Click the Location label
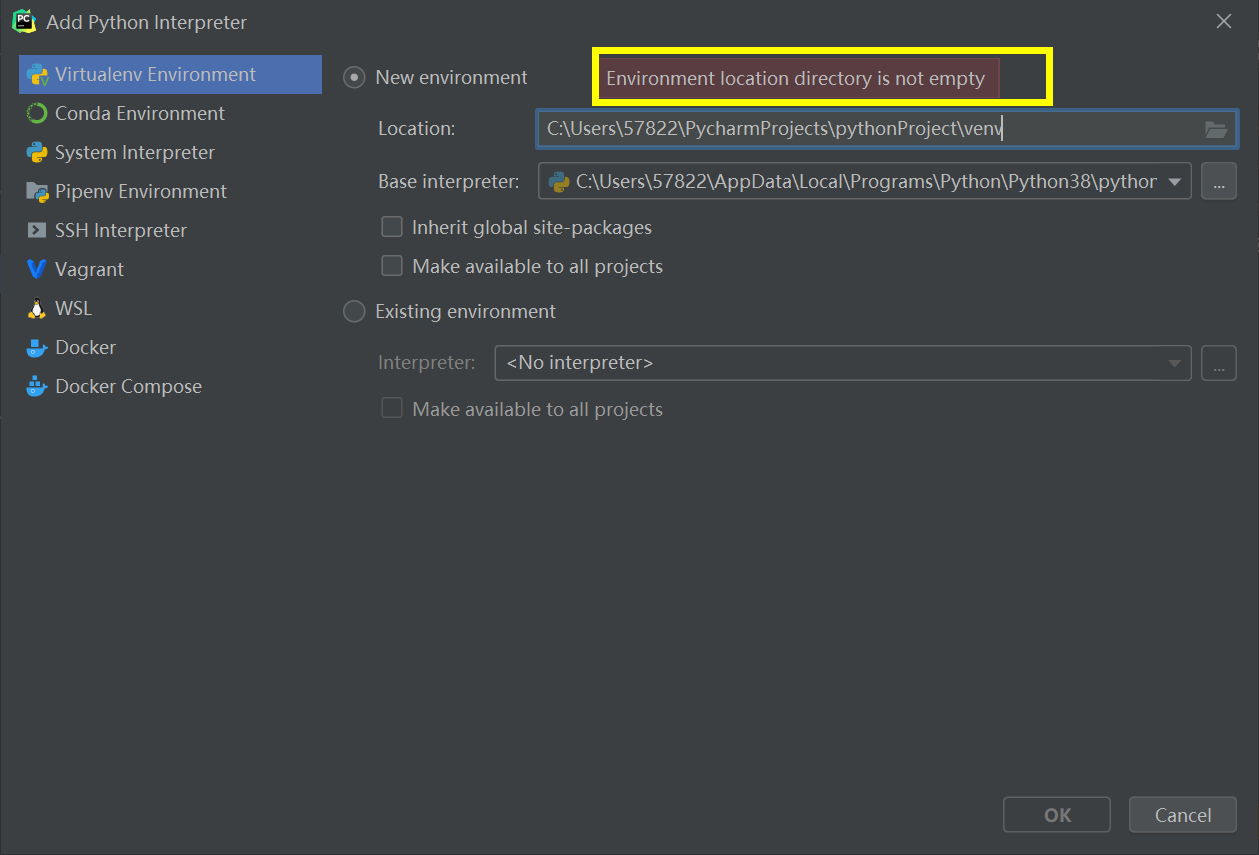Image resolution: width=1259 pixels, height=855 pixels. [x=417, y=129]
